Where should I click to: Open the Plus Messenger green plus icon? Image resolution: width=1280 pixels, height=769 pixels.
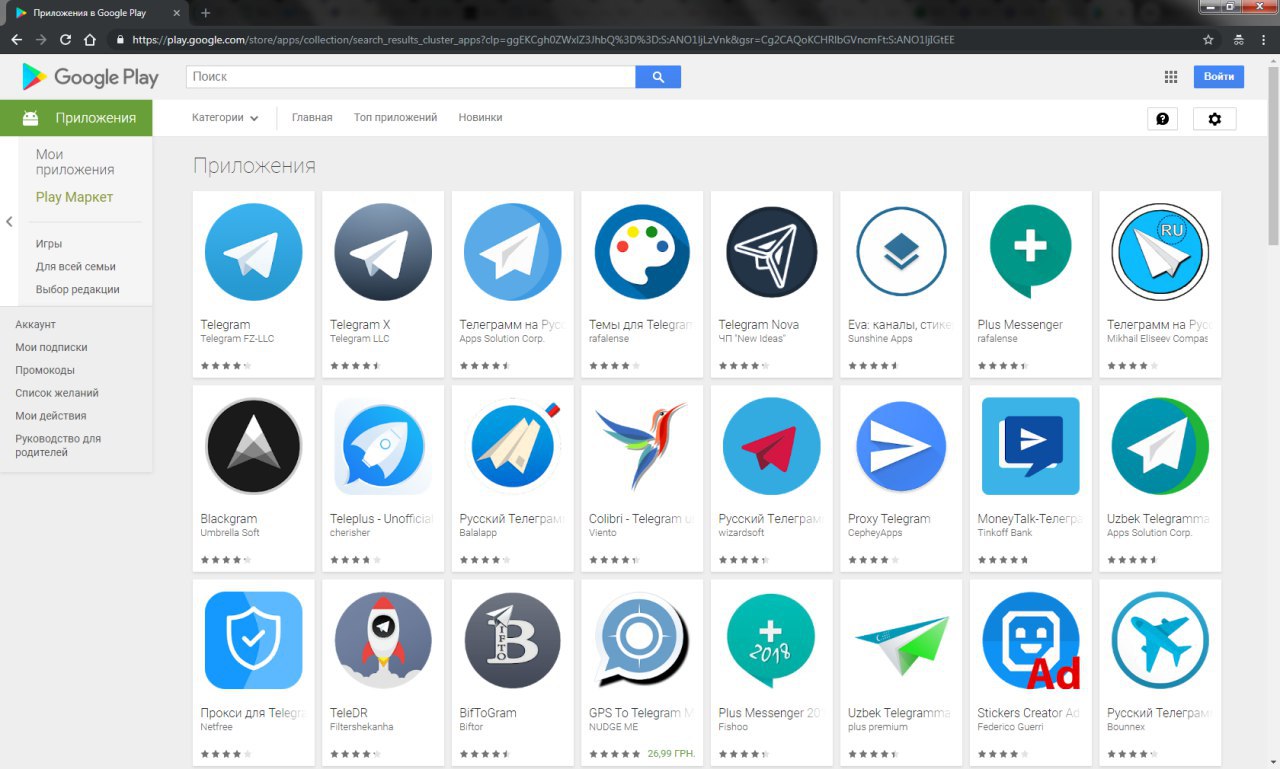coord(1030,252)
